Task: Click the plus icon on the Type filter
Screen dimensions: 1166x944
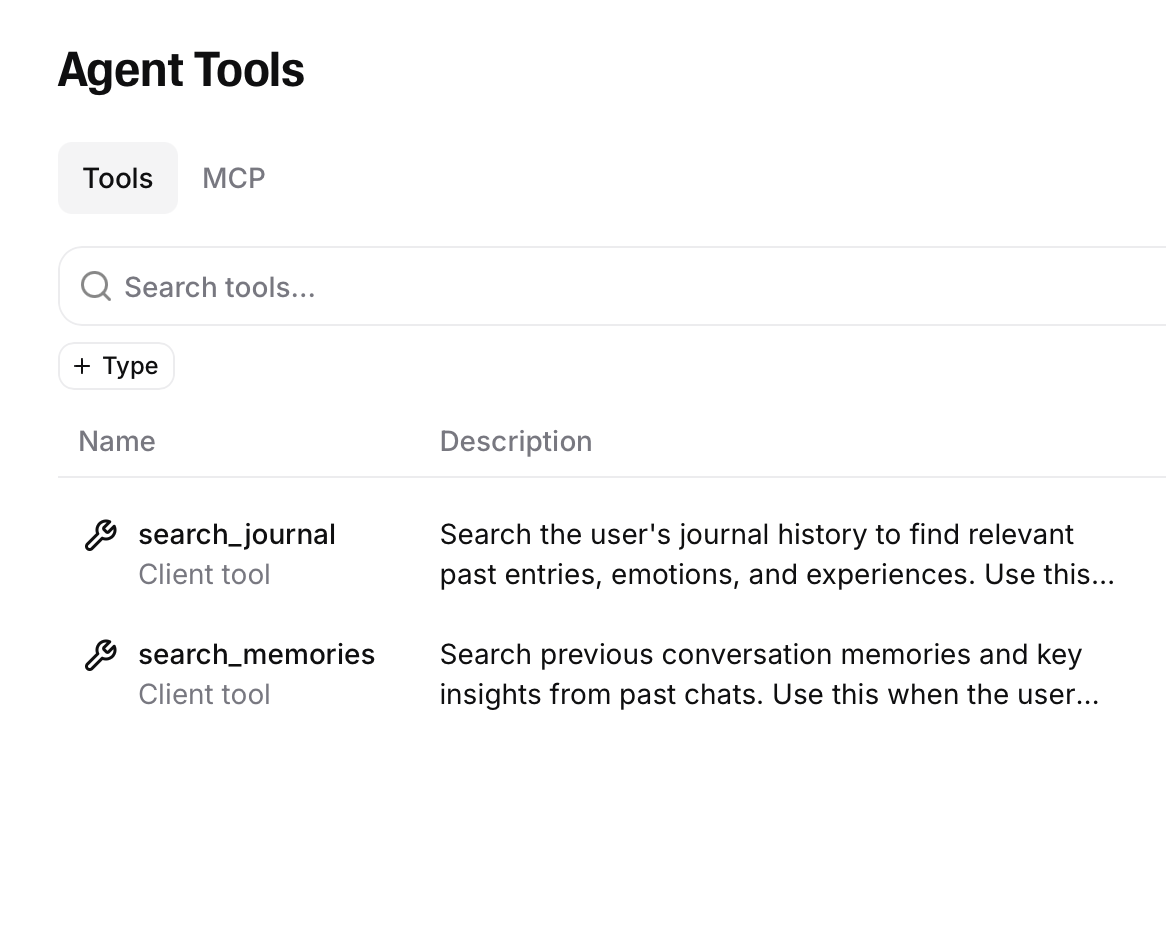Action: coord(83,366)
